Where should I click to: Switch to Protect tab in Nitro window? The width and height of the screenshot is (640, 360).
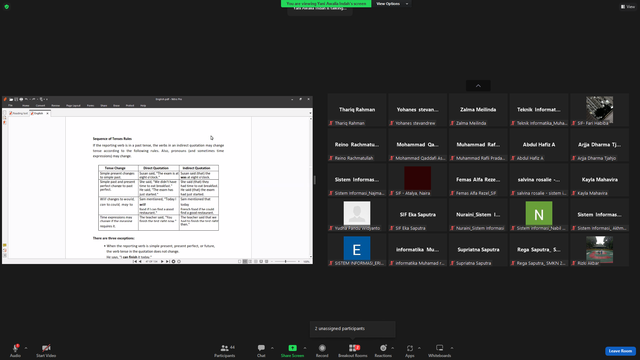click(x=130, y=105)
